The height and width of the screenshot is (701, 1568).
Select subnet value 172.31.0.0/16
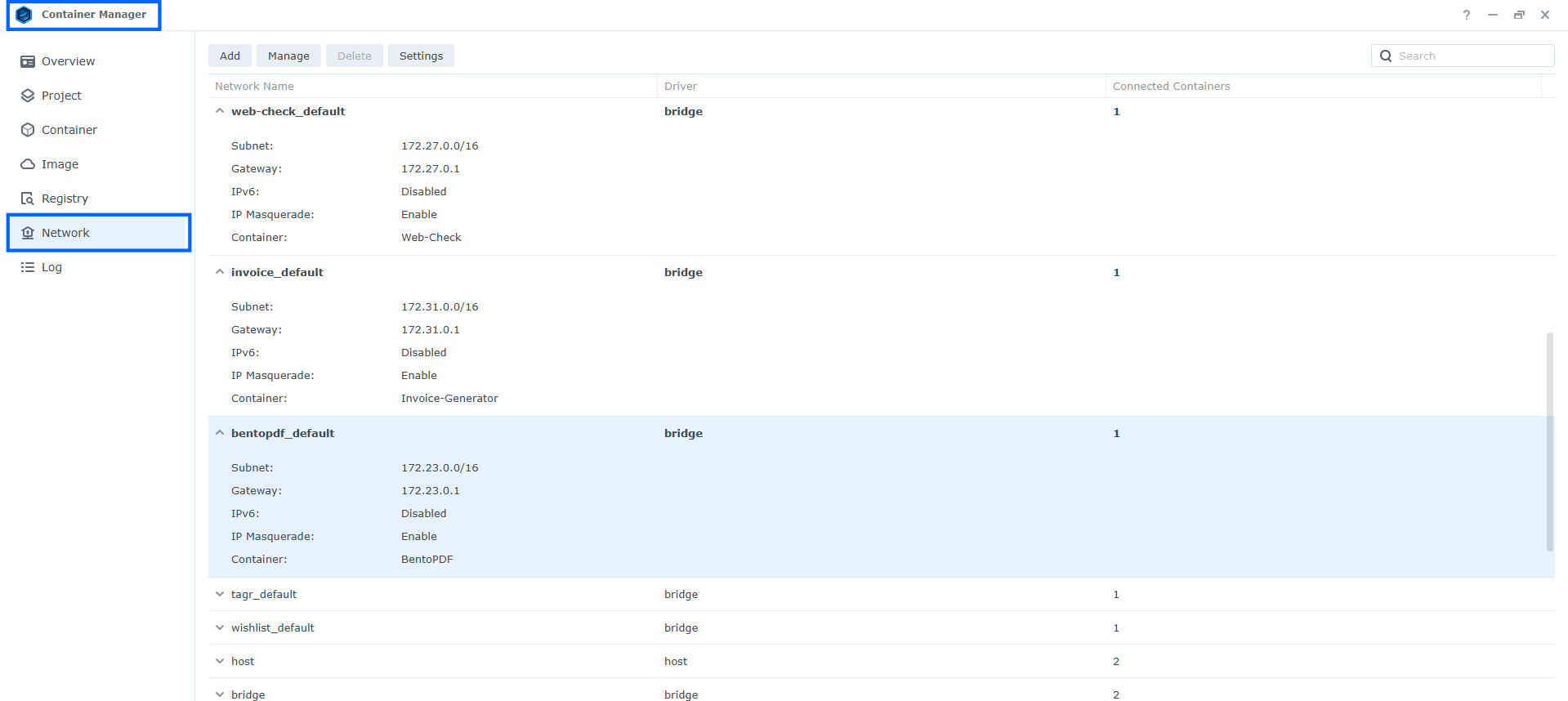(x=440, y=306)
